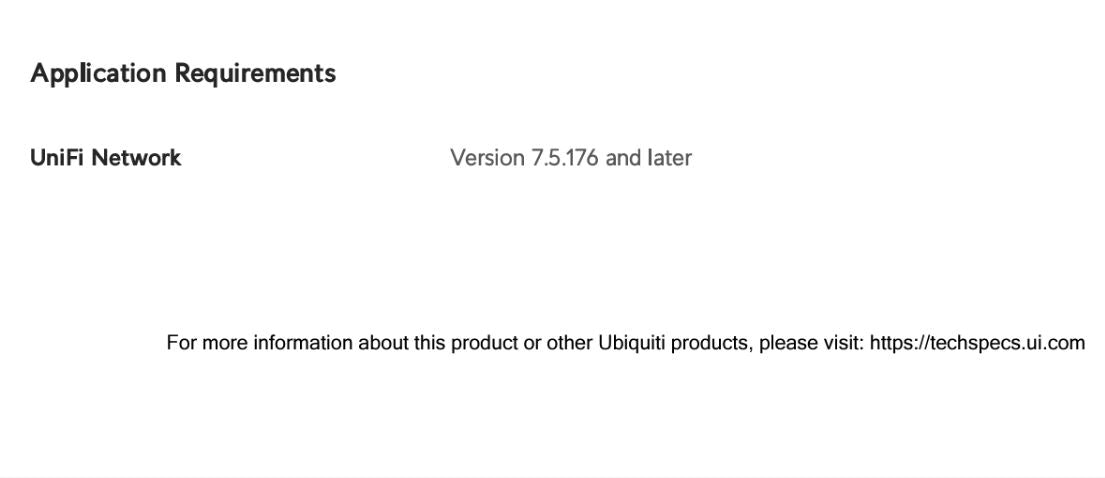Viewport: 1105px width, 478px height.
Task: Click "https://" at the start of the URL
Action: pyautogui.click(x=898, y=343)
